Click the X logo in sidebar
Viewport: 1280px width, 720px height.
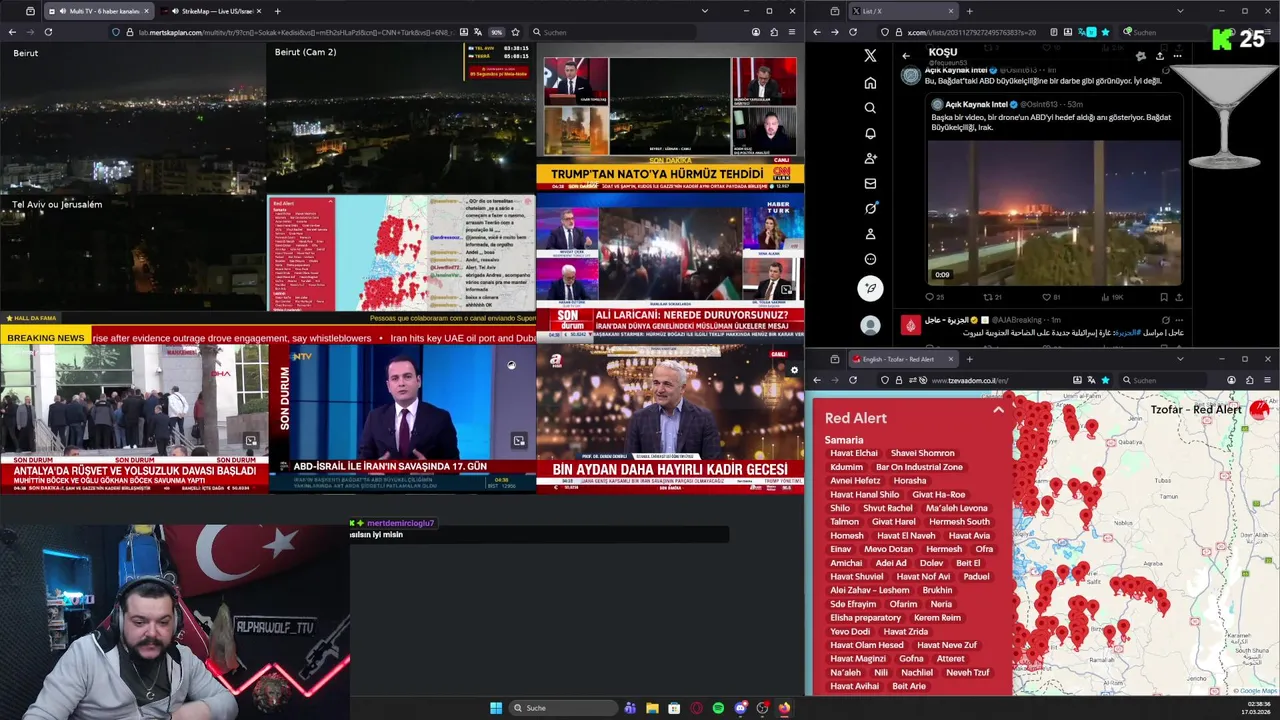pyautogui.click(x=870, y=56)
